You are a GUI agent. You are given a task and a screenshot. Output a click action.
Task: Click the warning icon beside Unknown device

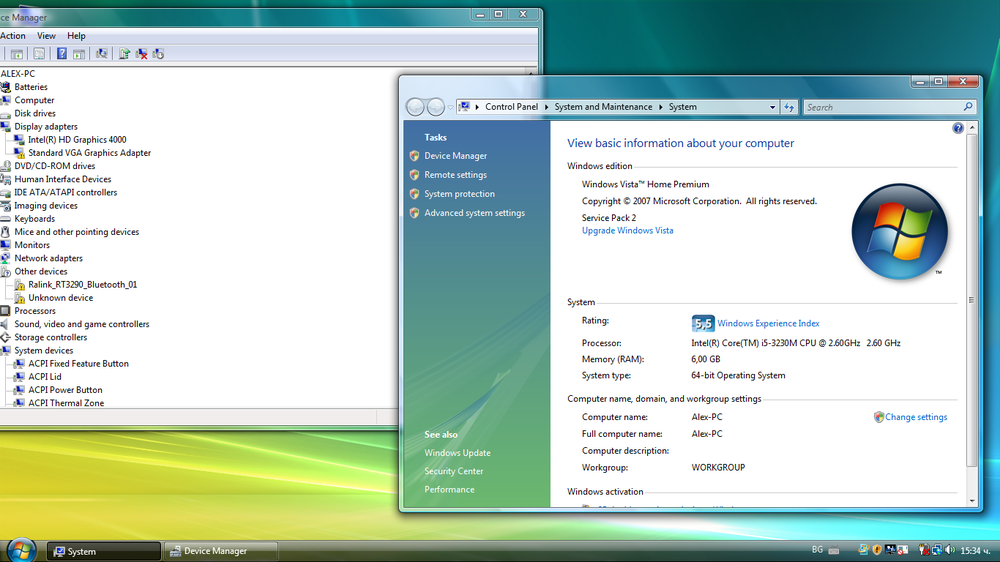tap(19, 298)
